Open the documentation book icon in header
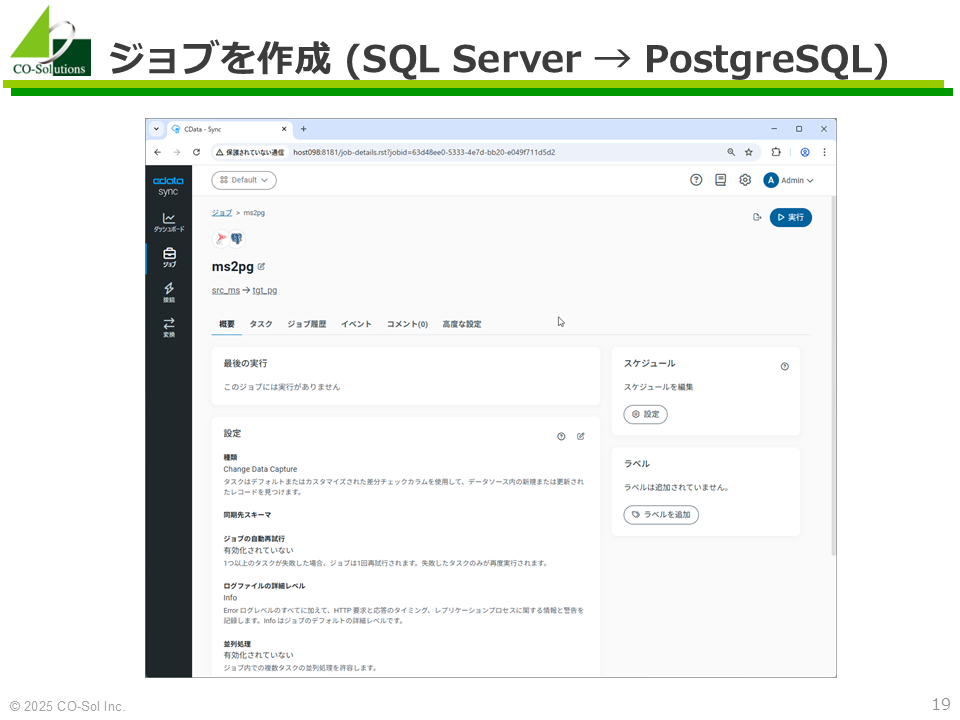Screen dimensions: 960x720 coord(721,180)
